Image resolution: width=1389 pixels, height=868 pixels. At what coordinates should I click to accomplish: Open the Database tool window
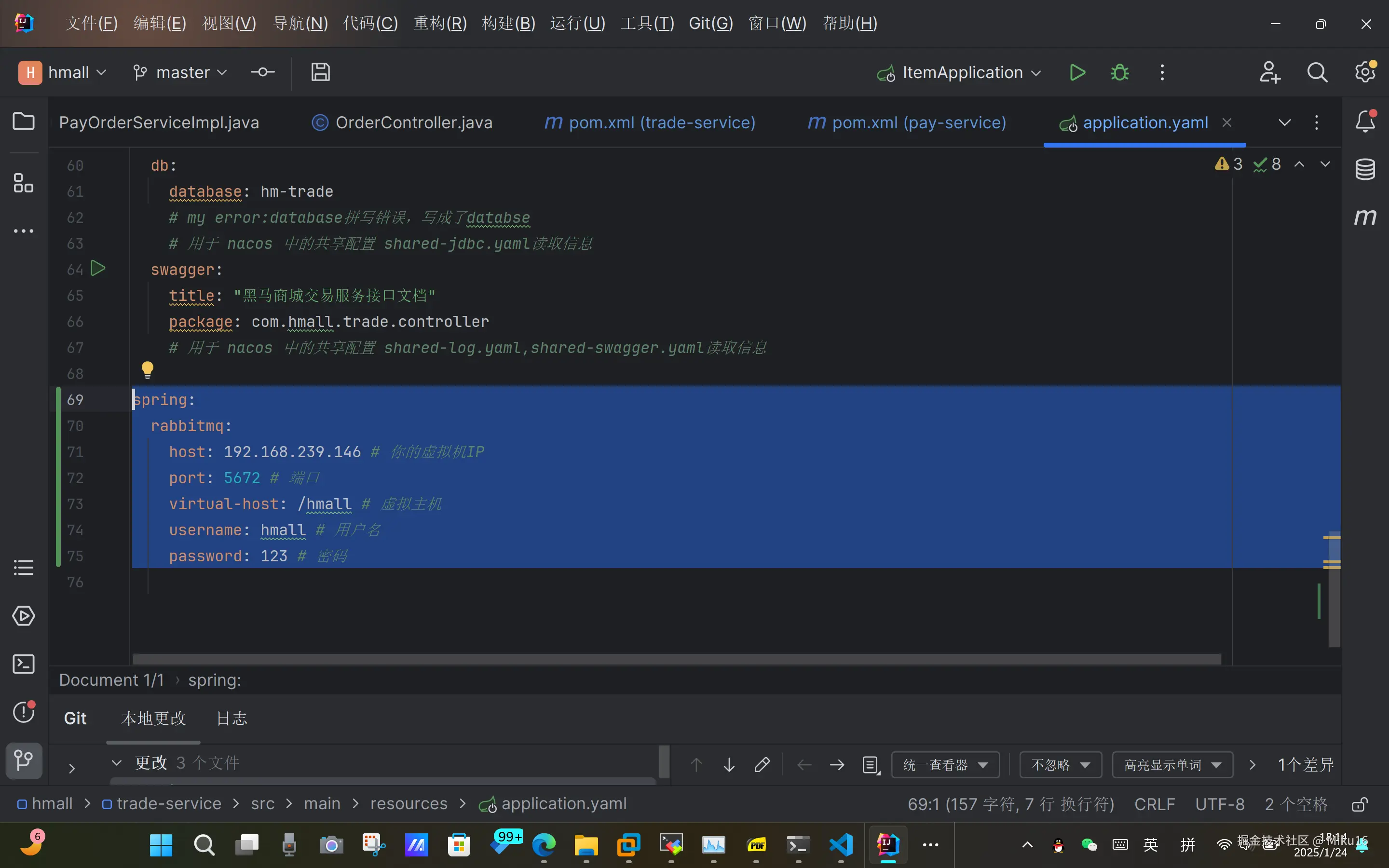(x=1365, y=169)
